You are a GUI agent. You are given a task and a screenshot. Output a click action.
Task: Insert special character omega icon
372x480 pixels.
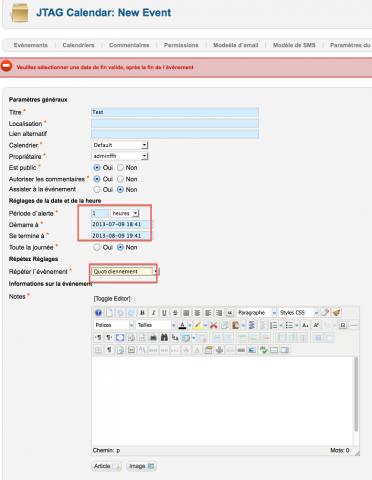tap(343, 325)
